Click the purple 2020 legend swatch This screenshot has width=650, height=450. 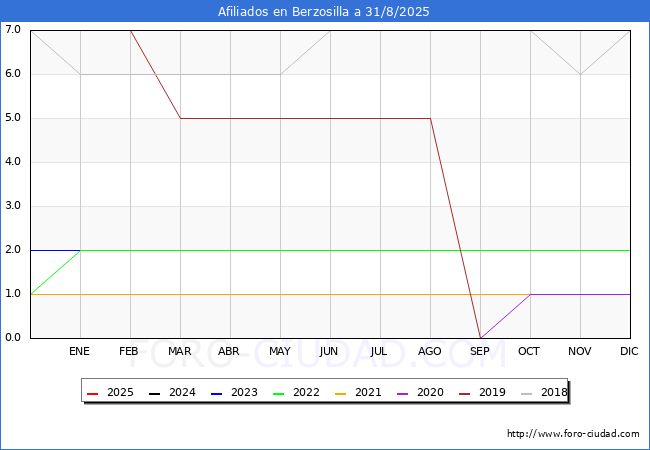(x=403, y=393)
